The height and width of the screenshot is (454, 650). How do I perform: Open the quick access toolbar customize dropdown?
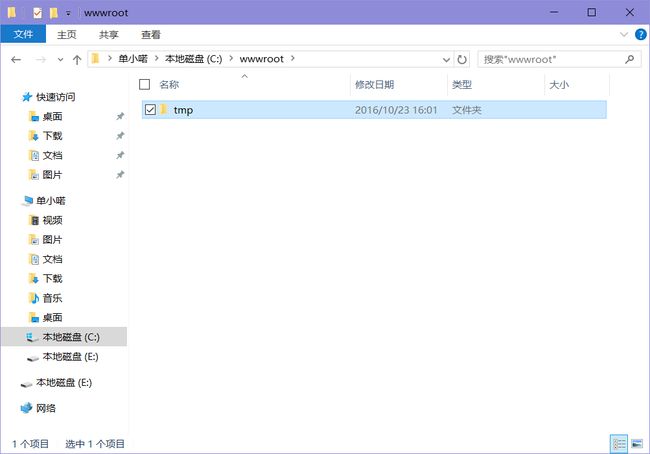(x=68, y=13)
